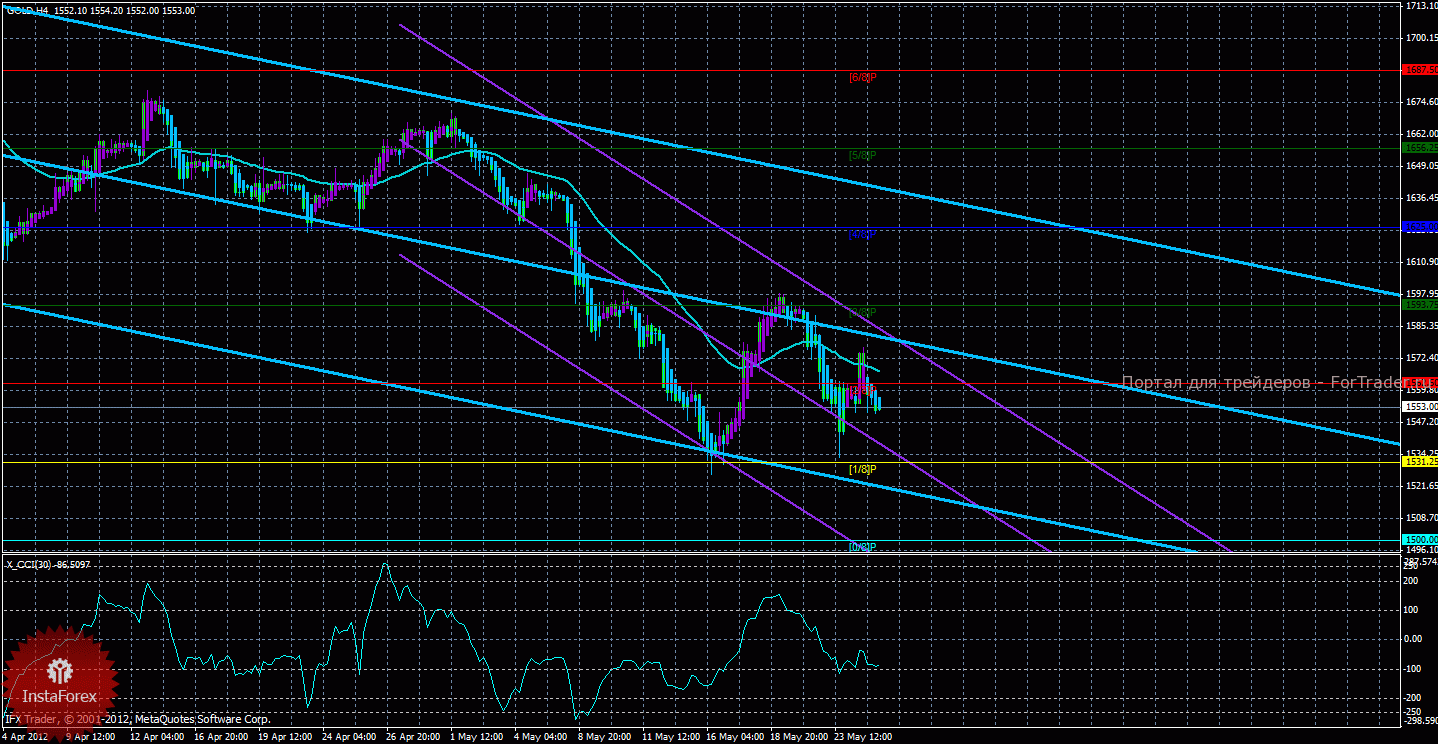Click the 23 May 12:00 time label

click(863, 736)
